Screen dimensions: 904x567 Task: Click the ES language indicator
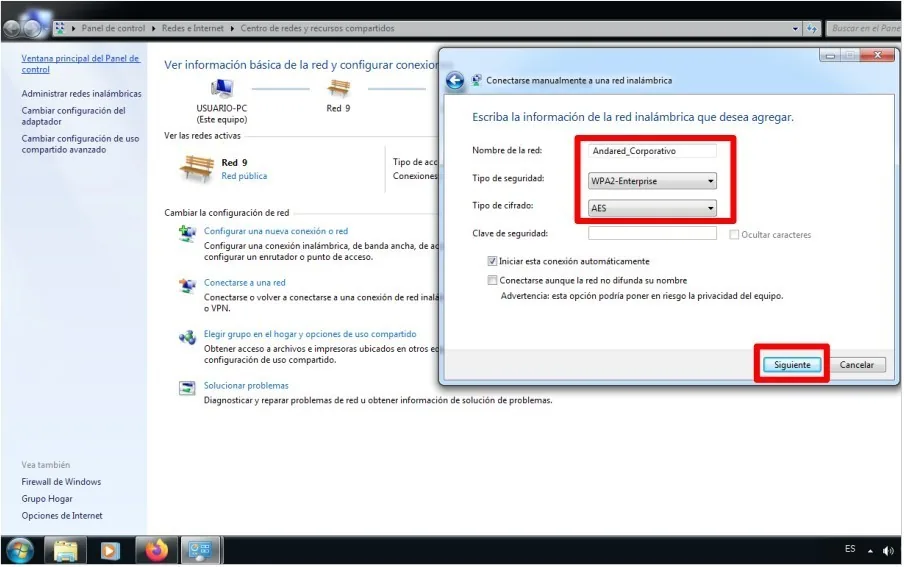850,549
